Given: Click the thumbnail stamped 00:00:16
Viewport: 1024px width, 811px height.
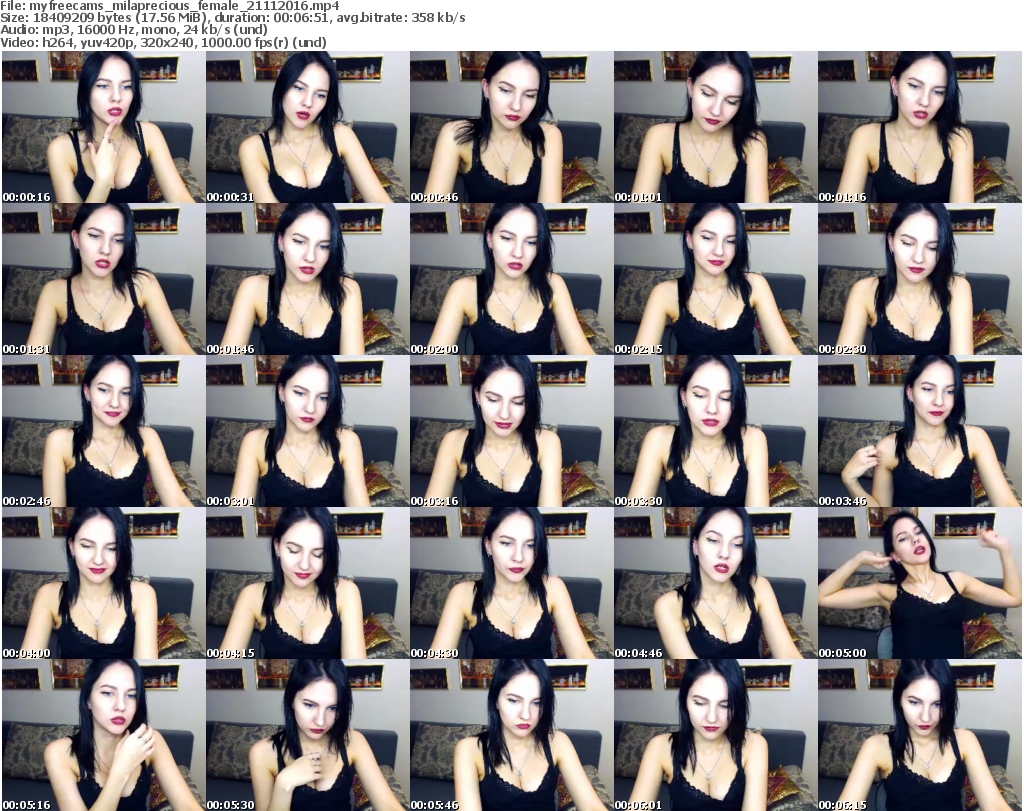Looking at the screenshot, I should click(x=103, y=127).
